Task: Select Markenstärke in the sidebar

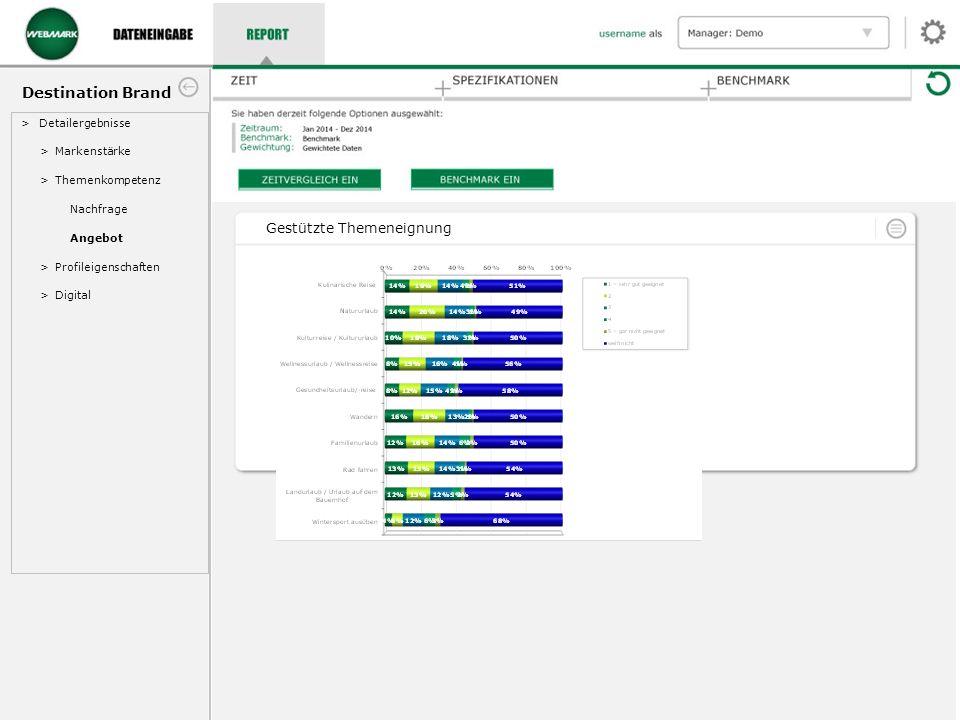Action: click(92, 151)
